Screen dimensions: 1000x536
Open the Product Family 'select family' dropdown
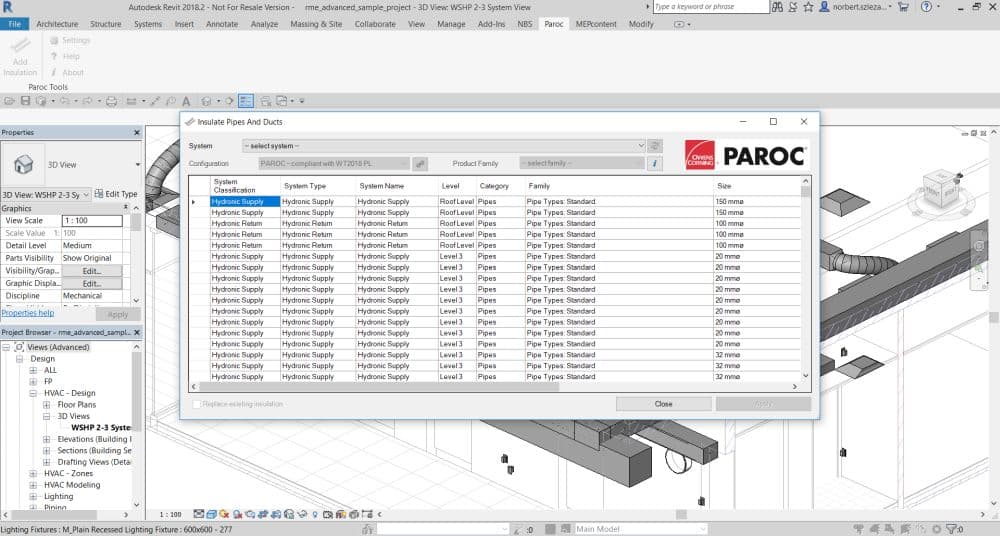coord(582,164)
